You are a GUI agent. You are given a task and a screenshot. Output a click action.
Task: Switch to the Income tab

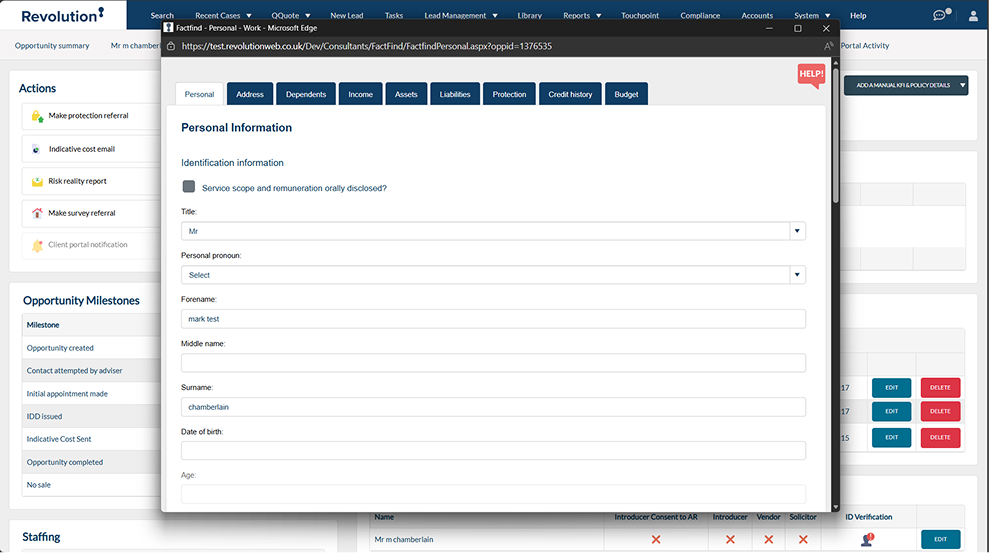coord(360,94)
